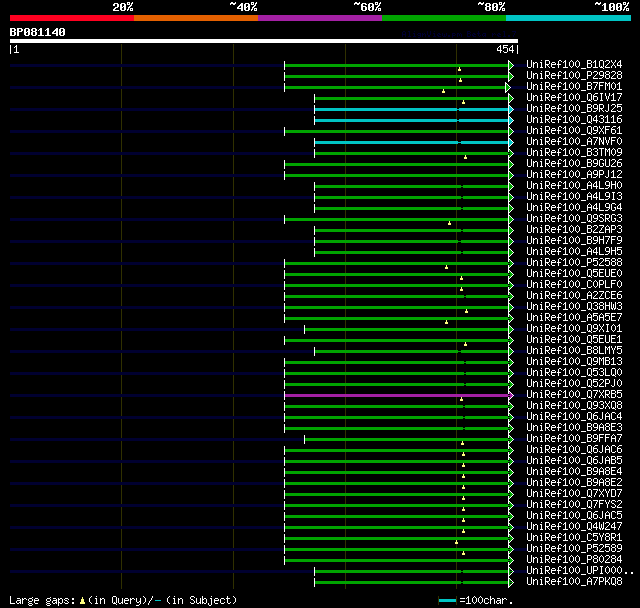
Task: Open the UniRef100_Q9XI01 hit label
Action: (x=574, y=328)
